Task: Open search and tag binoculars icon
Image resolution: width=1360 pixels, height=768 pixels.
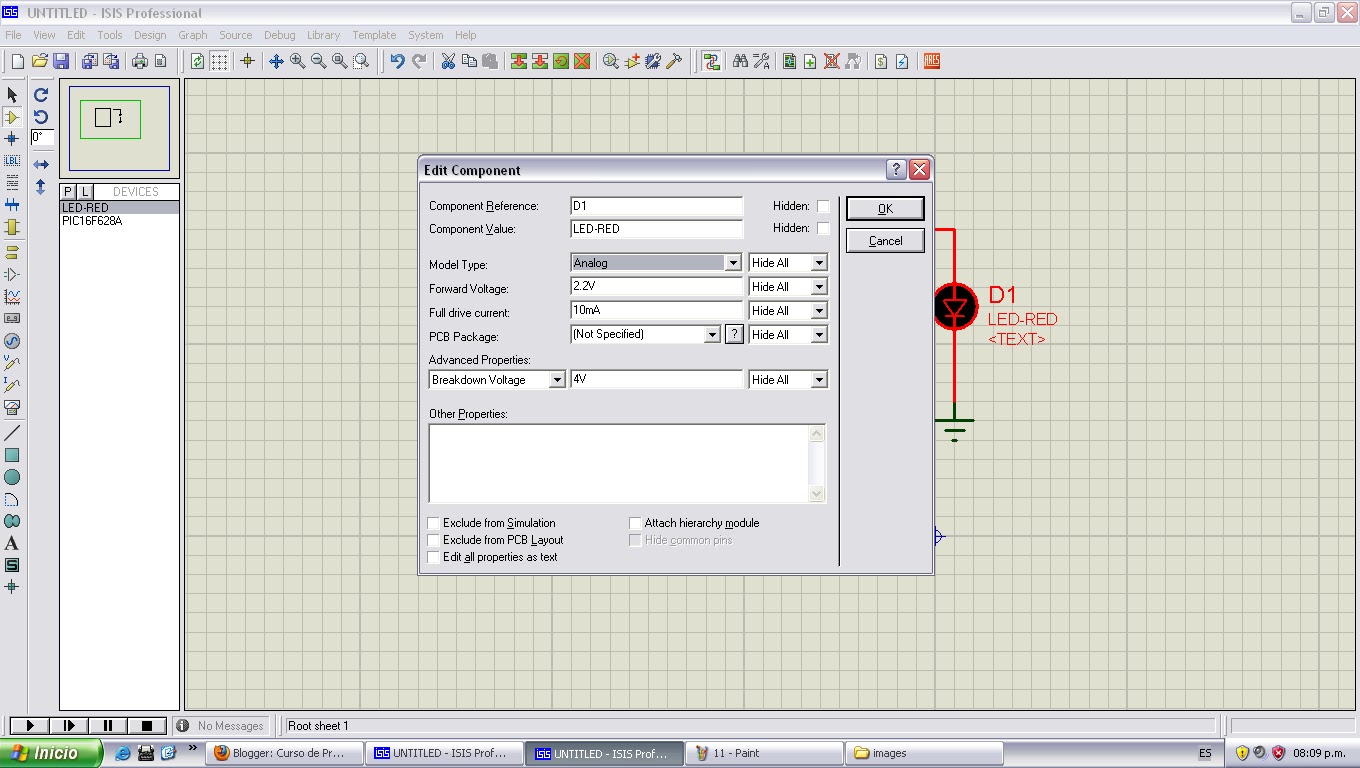Action: point(740,61)
